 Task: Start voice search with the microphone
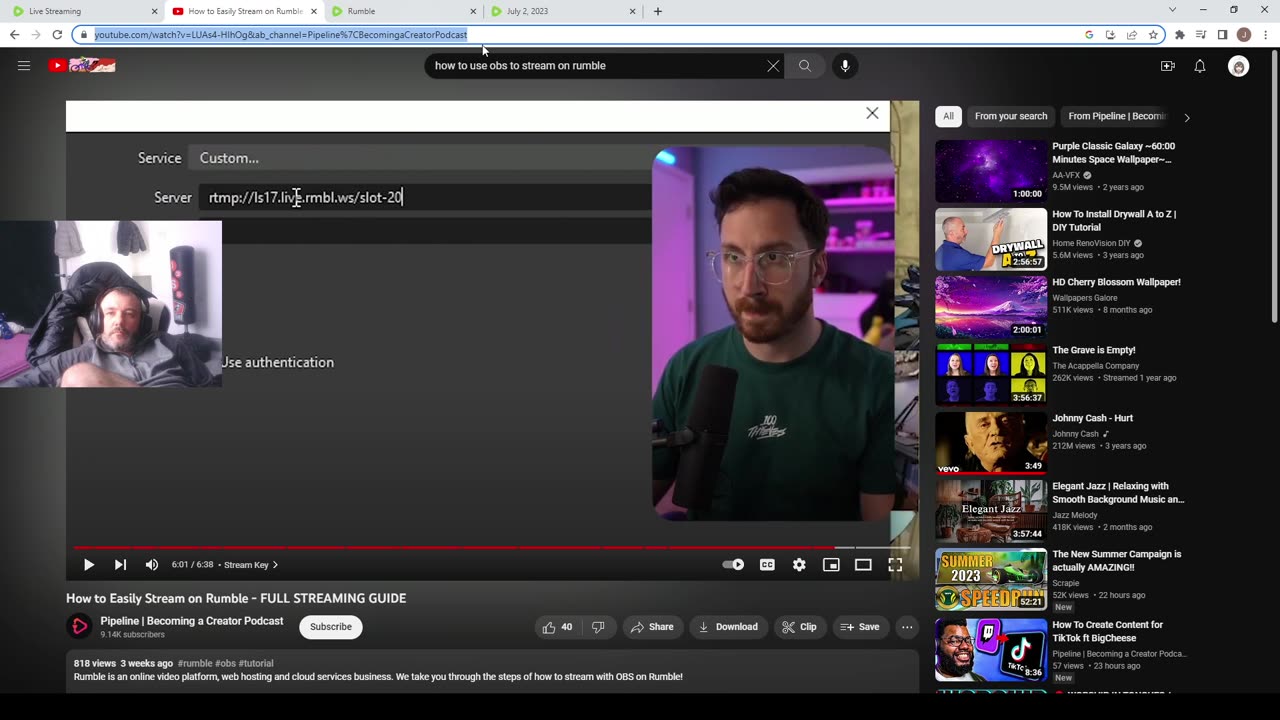845,66
